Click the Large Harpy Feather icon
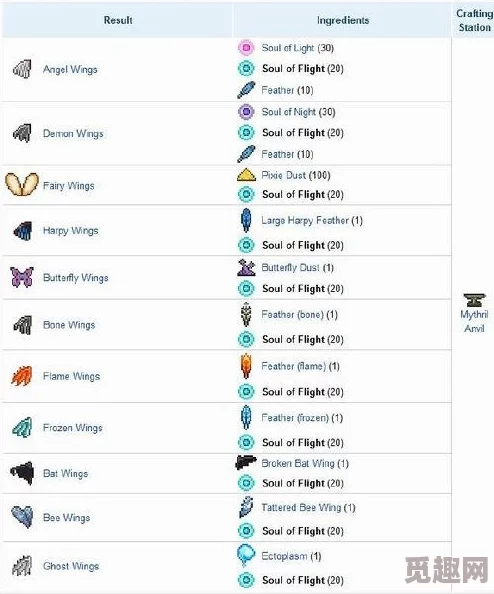 tap(246, 220)
